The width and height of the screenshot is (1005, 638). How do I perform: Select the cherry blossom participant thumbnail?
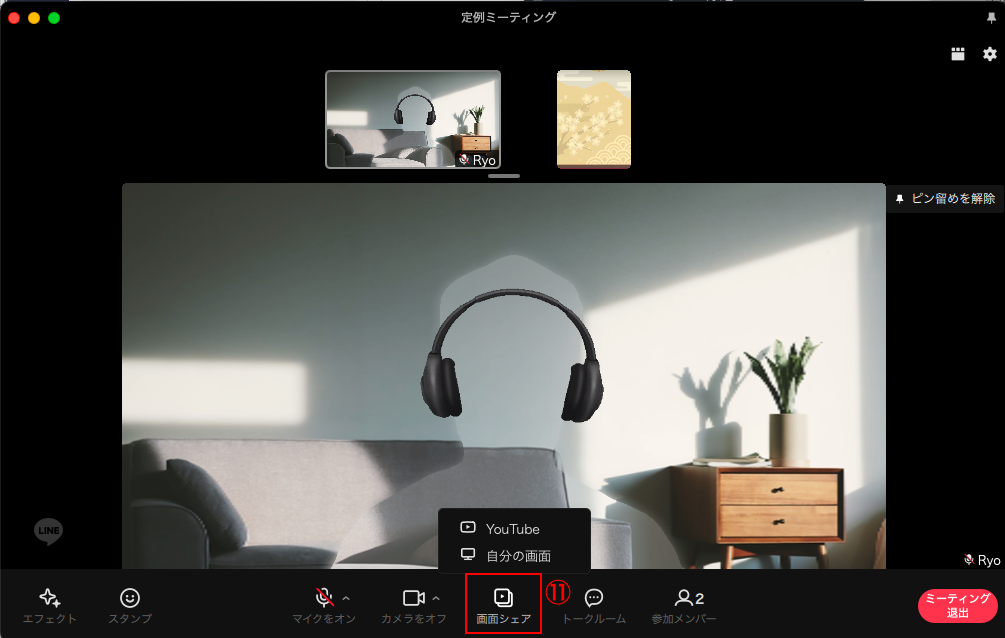point(593,119)
